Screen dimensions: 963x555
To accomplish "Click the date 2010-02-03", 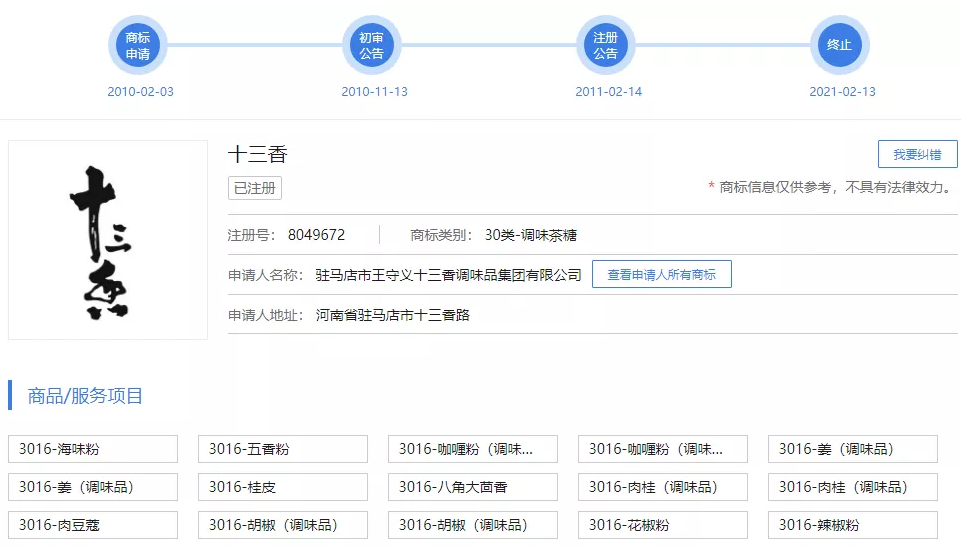I will point(140,91).
